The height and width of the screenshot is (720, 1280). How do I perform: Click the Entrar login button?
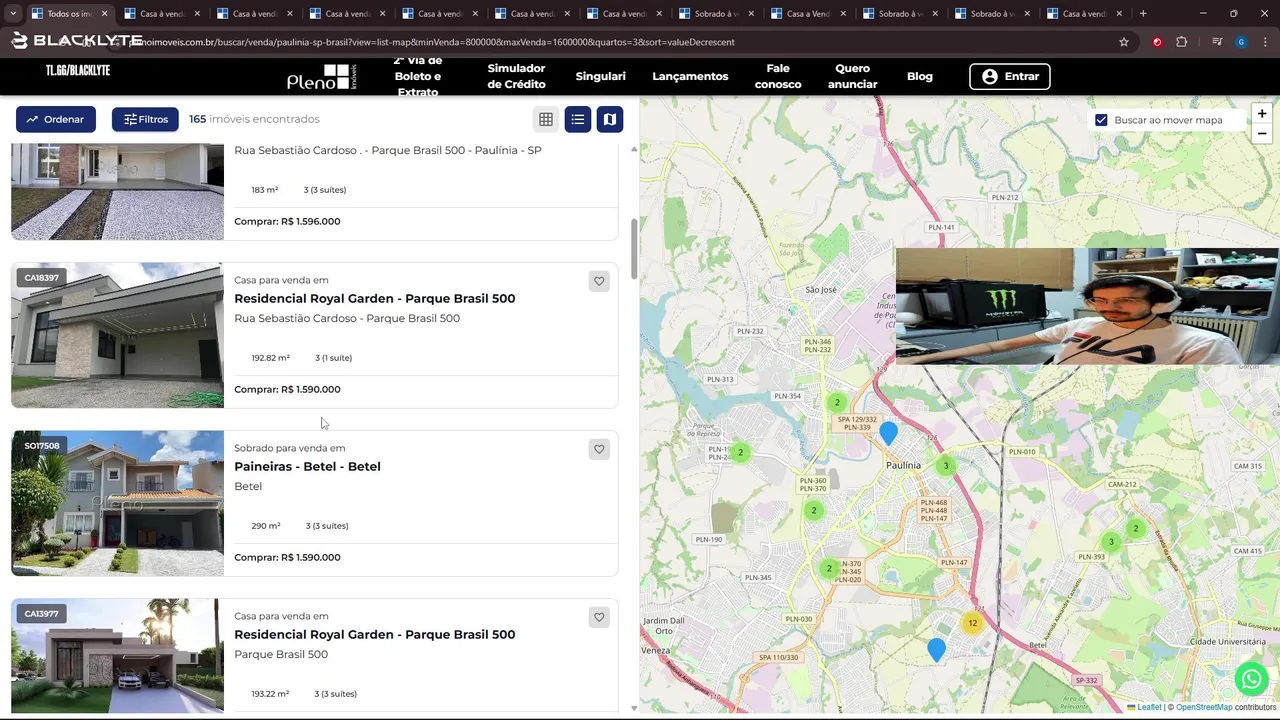click(x=1010, y=76)
